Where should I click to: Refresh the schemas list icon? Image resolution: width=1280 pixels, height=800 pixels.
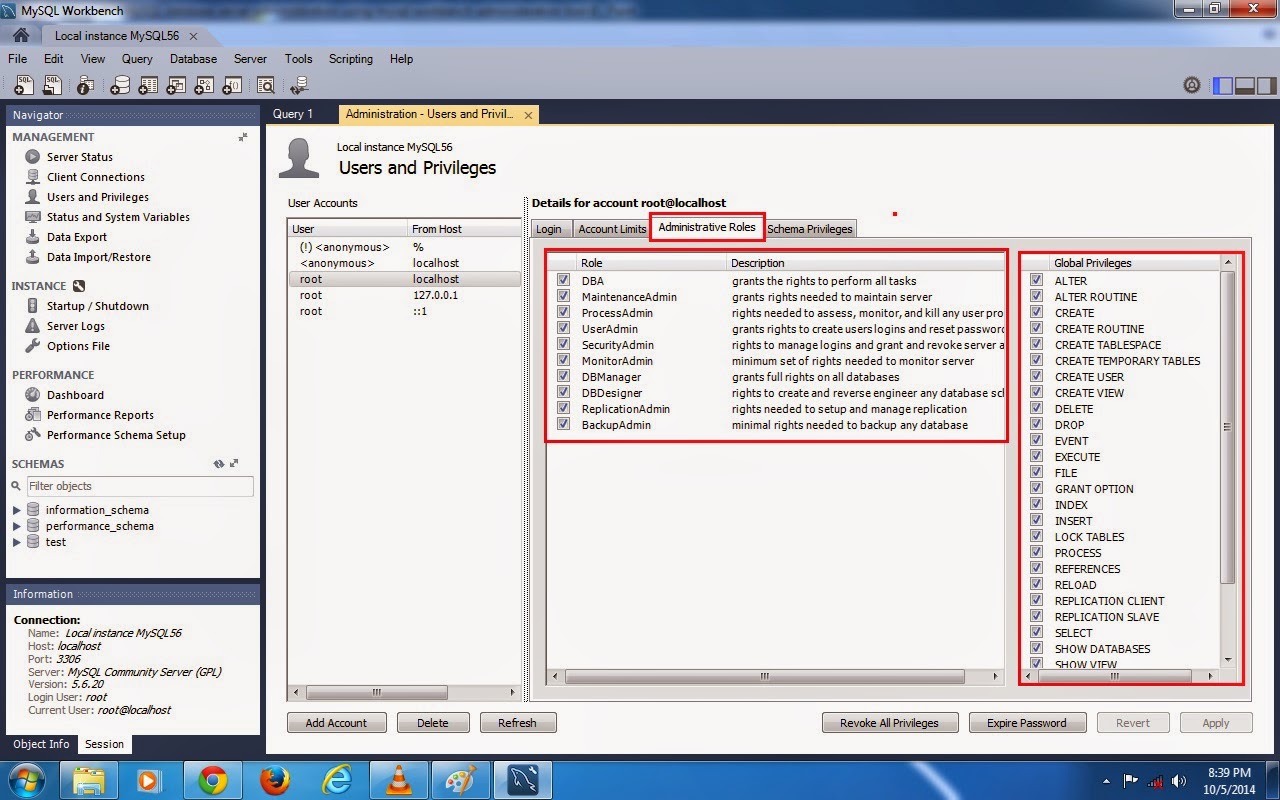pos(219,464)
